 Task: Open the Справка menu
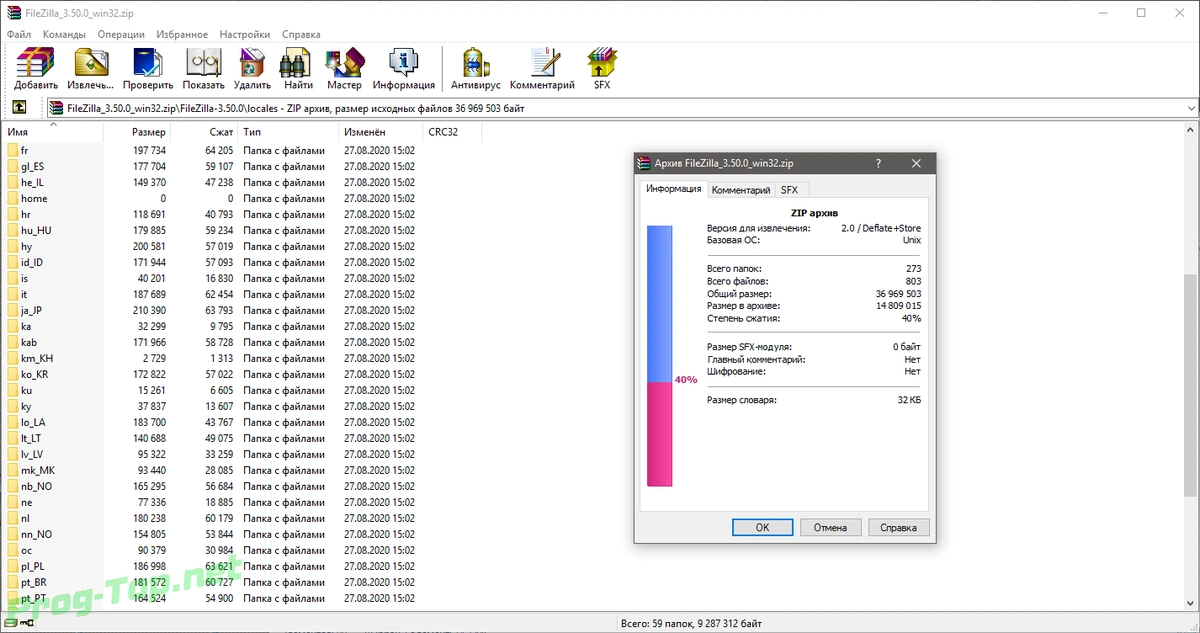pos(301,34)
